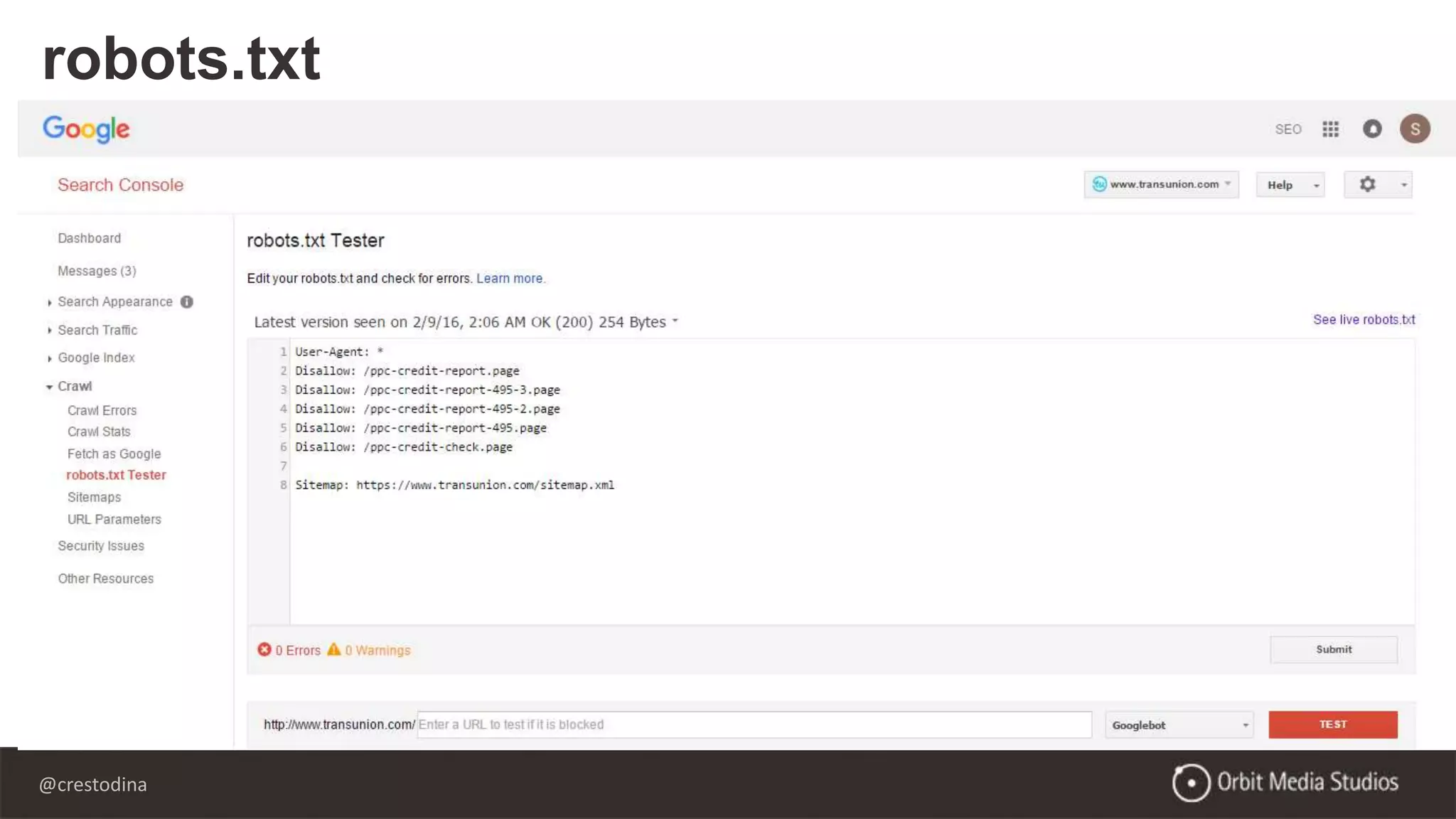
Task: Click the Disallow /ppc-credit-report-495.page line
Action: [x=421, y=428]
